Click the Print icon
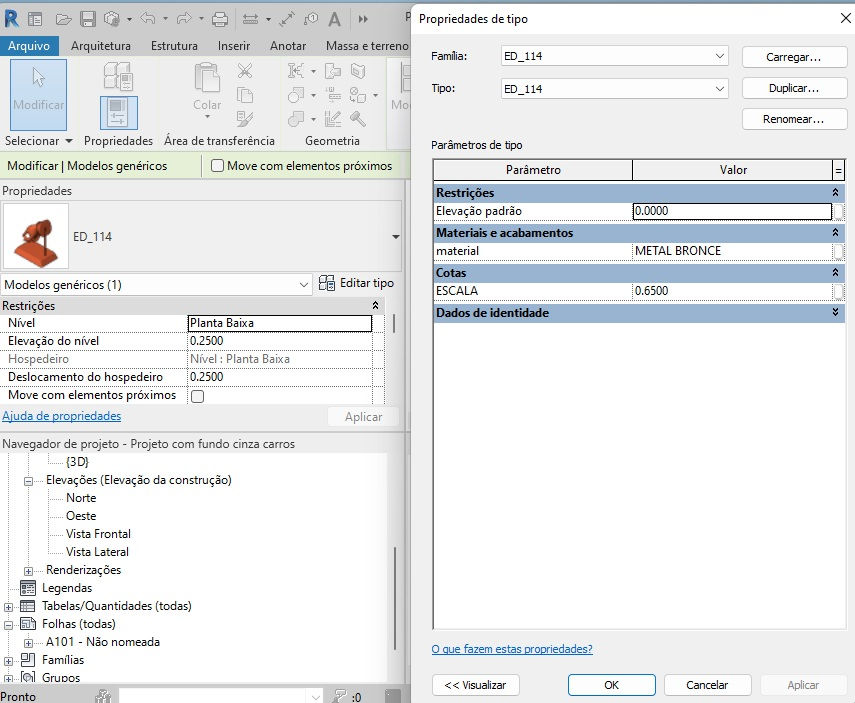 (220, 20)
